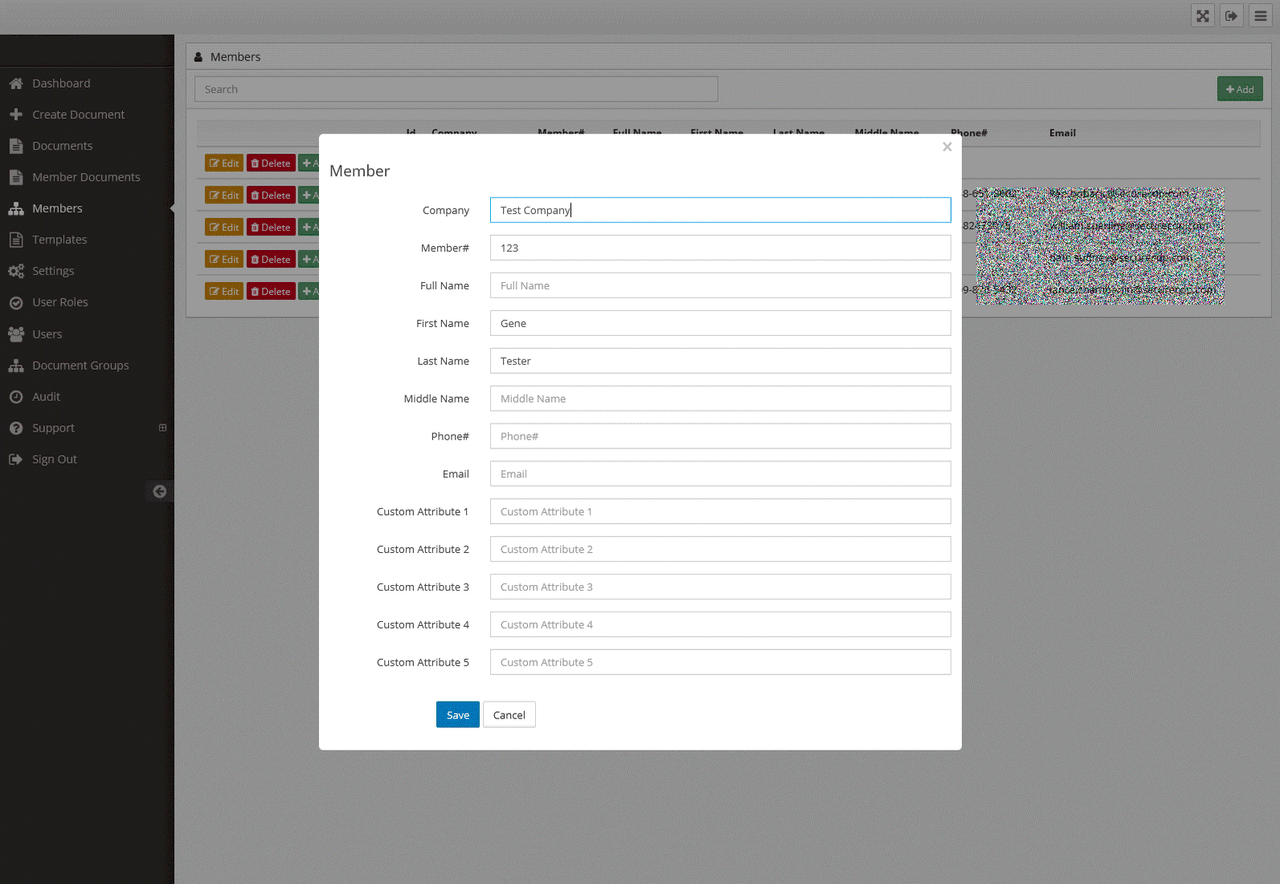1280x884 pixels.
Task: Select the Members sidebar item
Action: (x=57, y=208)
